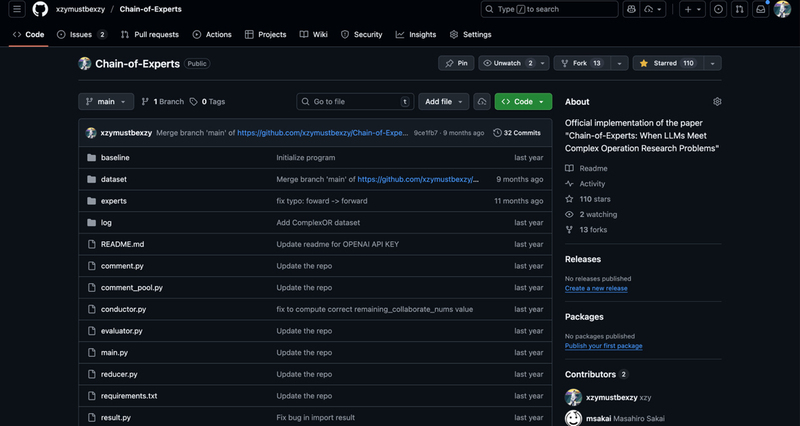Expand the Add file dropdown
Viewport: 800px width, 426px height.
[x=444, y=102]
